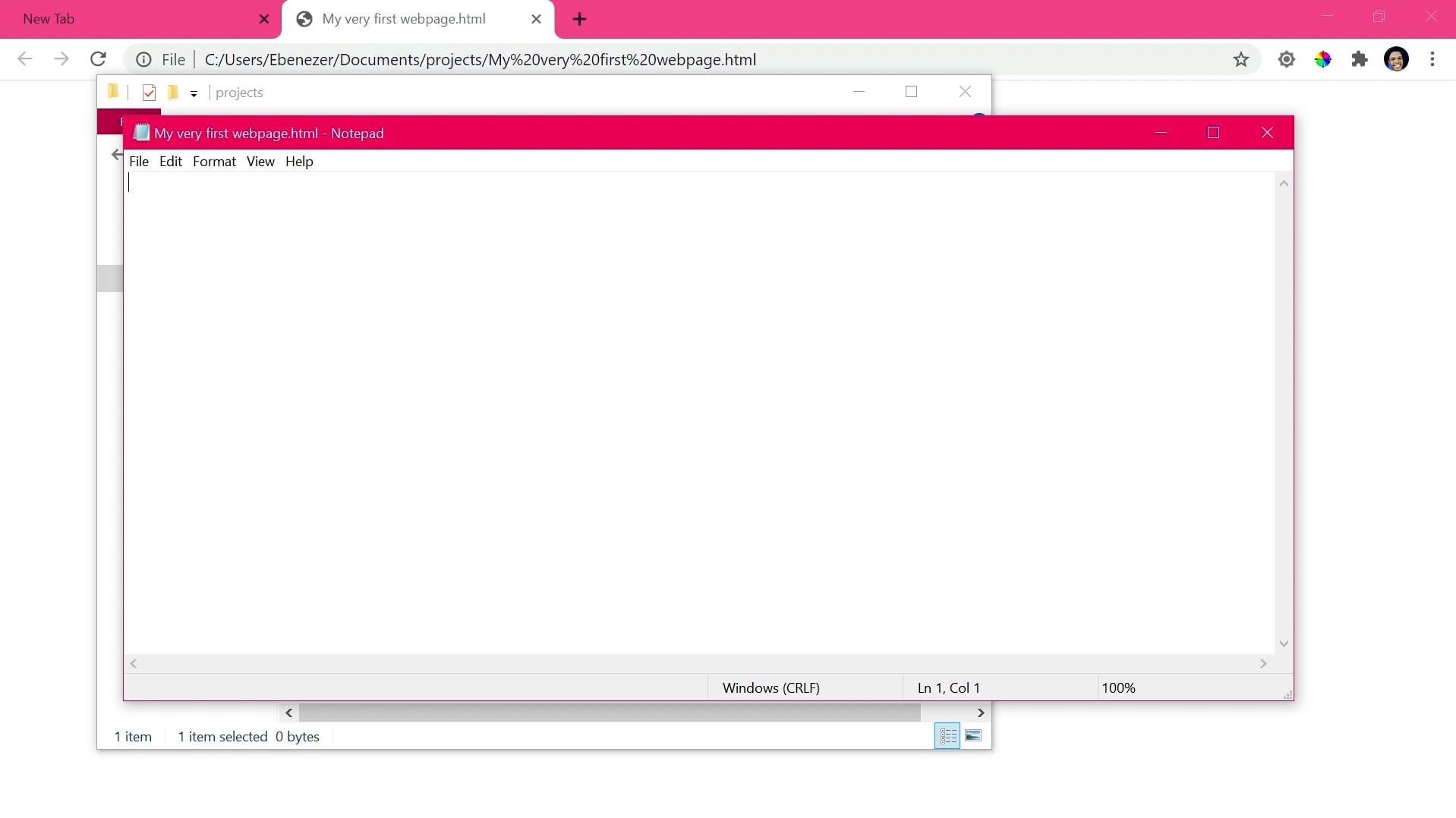This screenshot has width=1456, height=818.
Task: Open the Notepad View menu
Action: point(260,161)
